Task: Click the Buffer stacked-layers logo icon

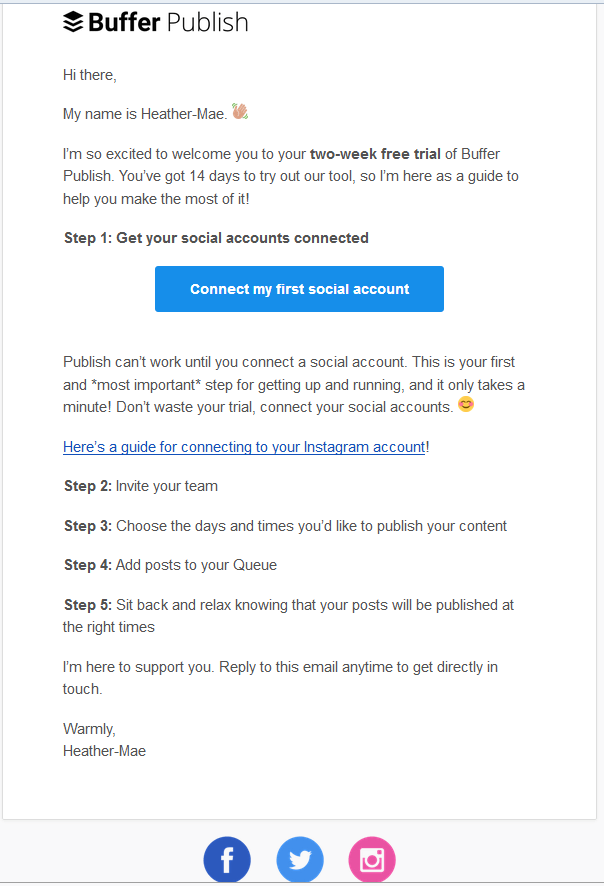Action: (73, 22)
